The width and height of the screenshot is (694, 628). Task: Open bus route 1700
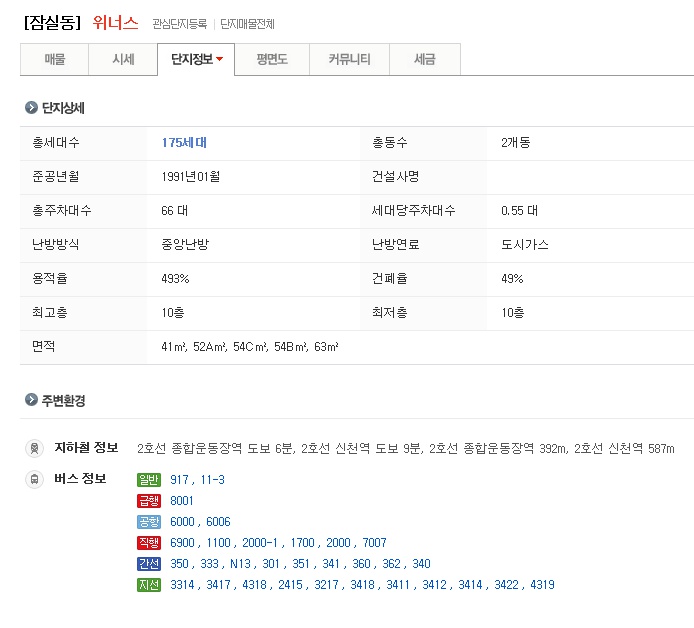302,543
